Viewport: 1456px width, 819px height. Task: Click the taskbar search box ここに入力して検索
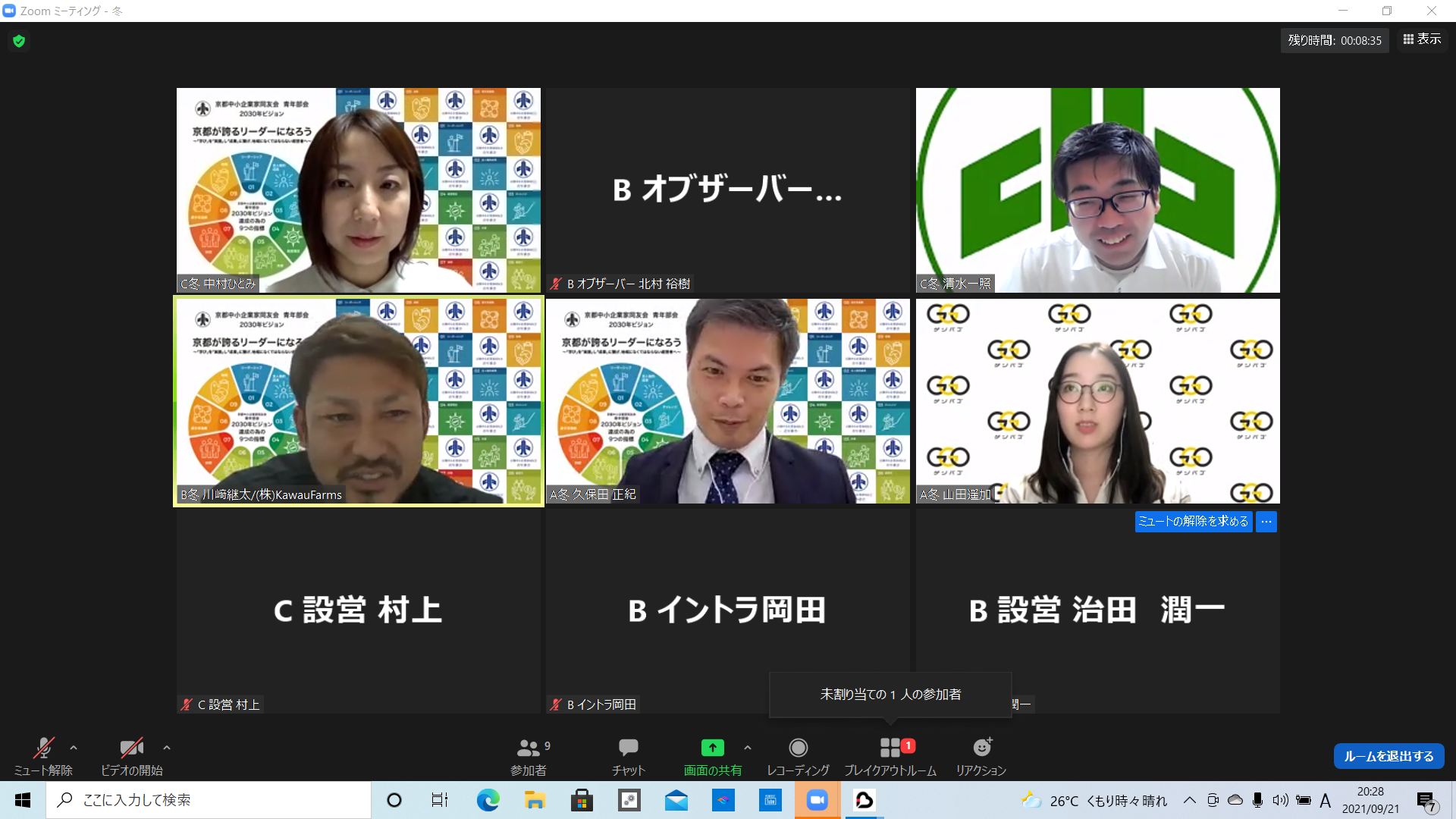[209, 800]
